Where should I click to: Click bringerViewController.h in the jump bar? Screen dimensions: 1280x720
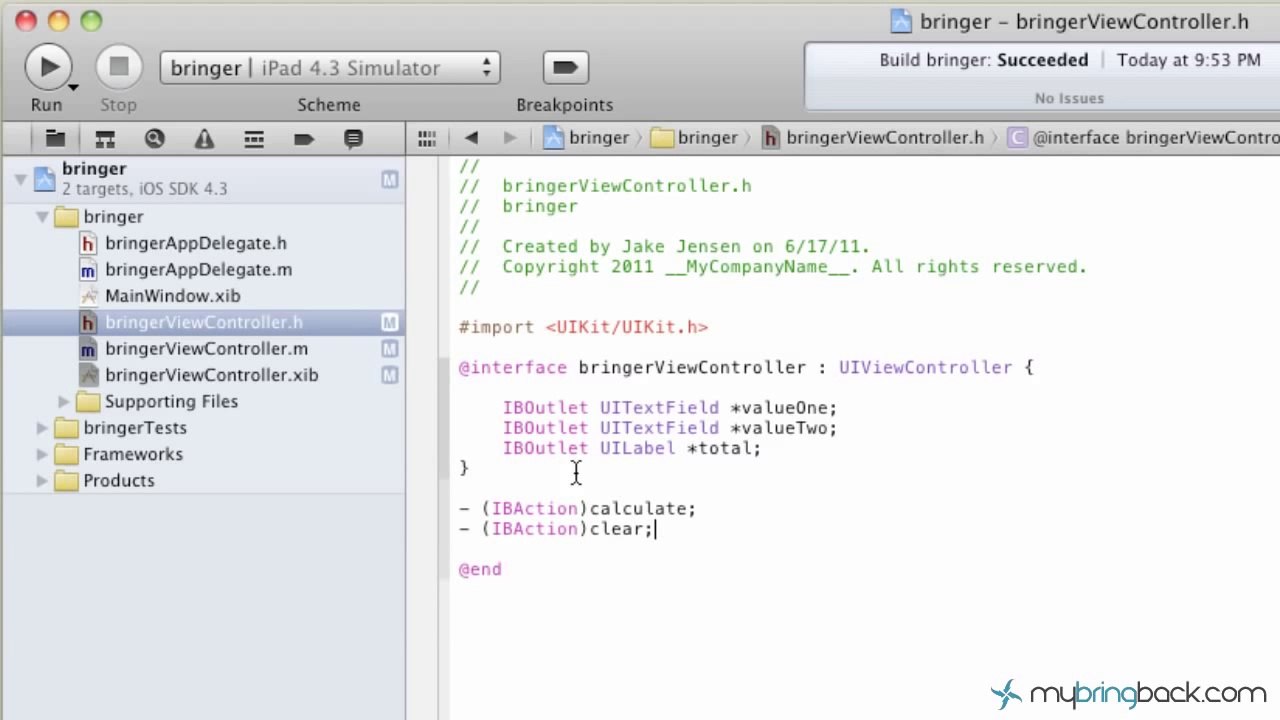[874, 138]
